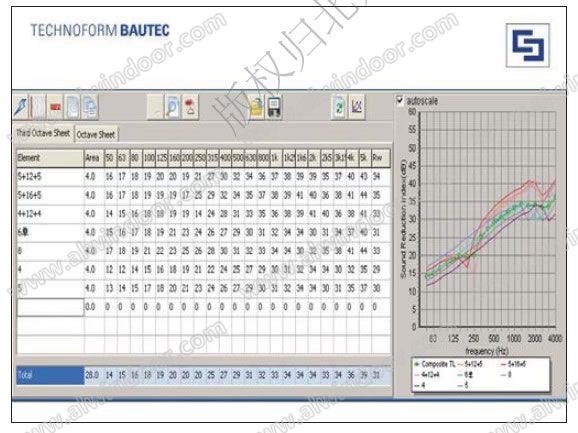Click the Element column header
578x433 pixels.
(50, 158)
